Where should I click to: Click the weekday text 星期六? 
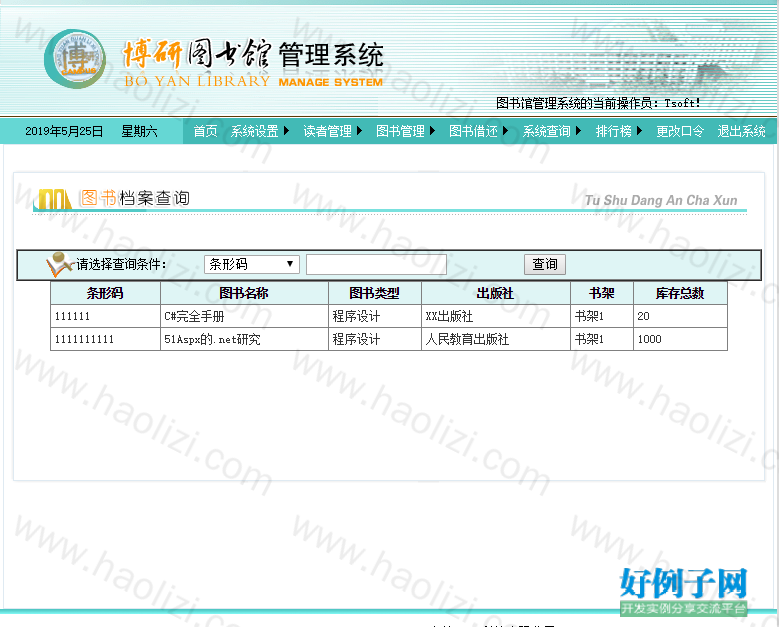(x=140, y=131)
